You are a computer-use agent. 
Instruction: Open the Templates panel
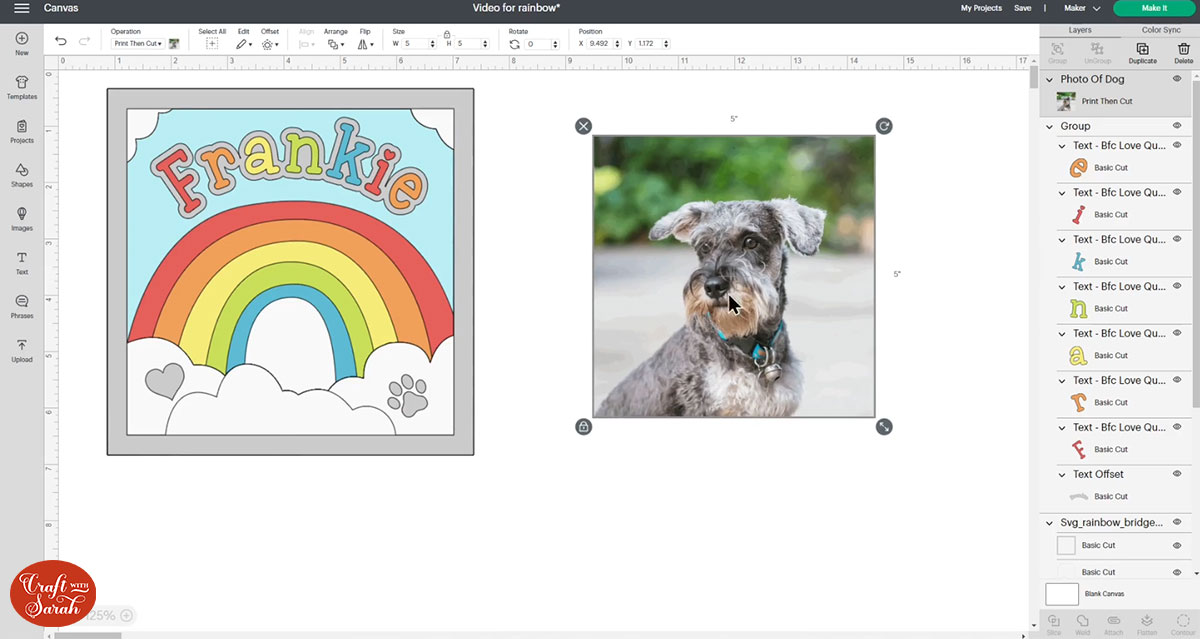21,87
